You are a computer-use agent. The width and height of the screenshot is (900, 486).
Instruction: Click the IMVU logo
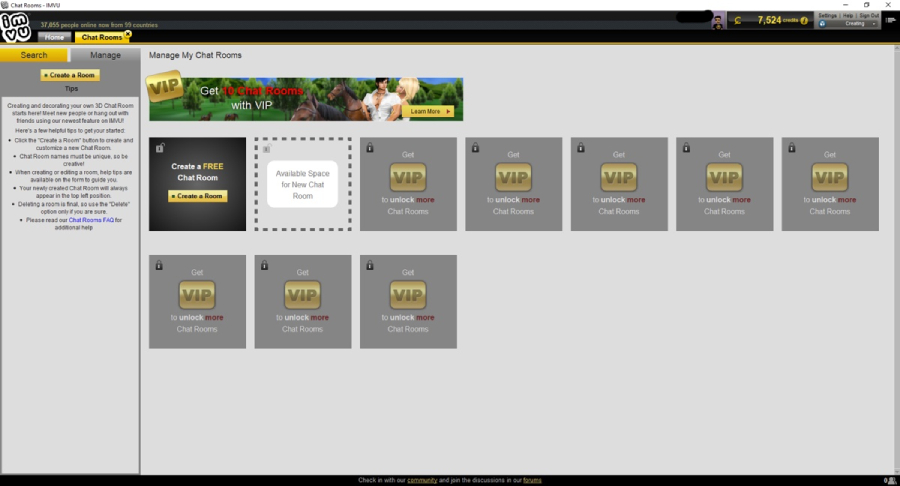(x=15, y=27)
